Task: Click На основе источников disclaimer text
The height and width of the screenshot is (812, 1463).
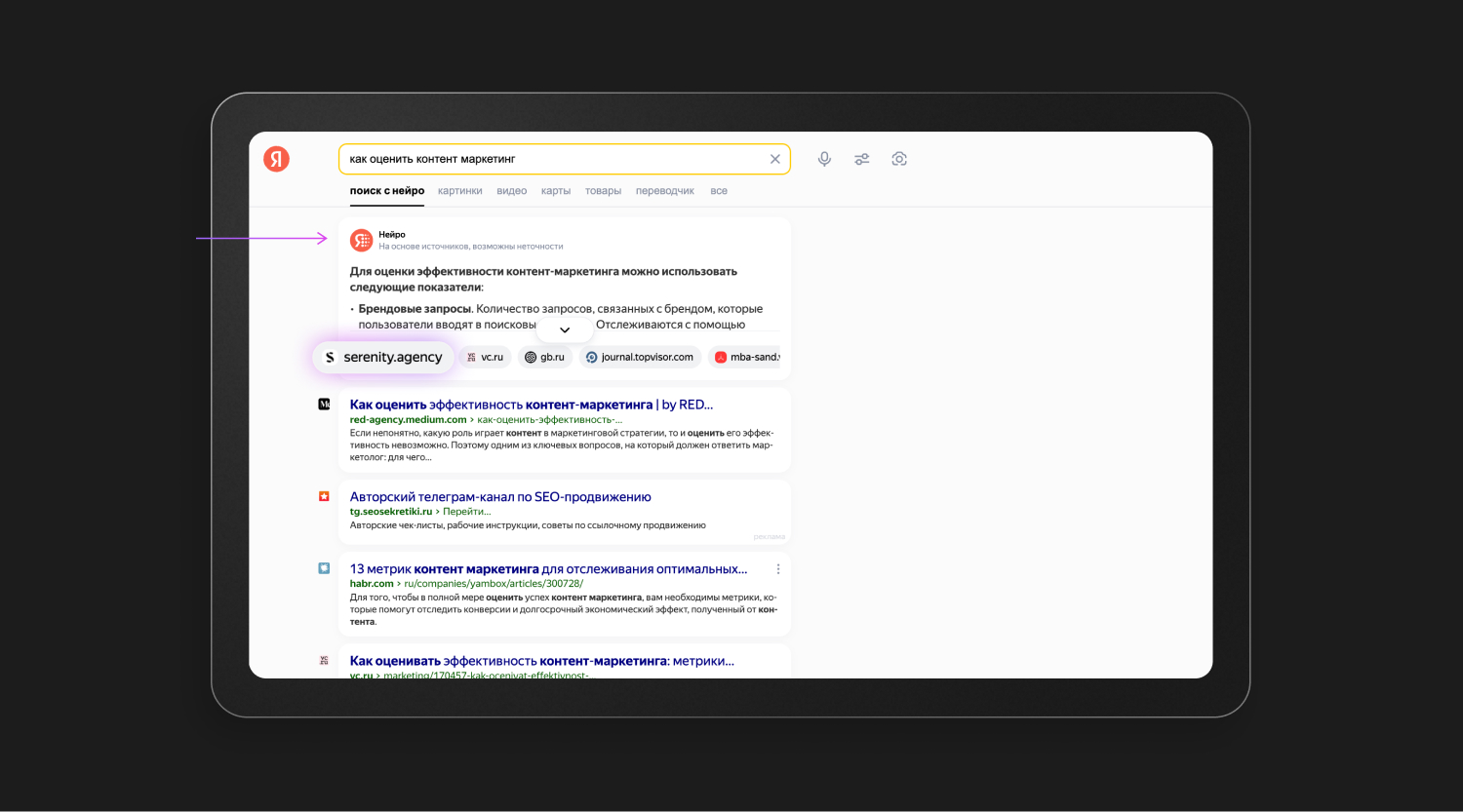Action: point(470,247)
